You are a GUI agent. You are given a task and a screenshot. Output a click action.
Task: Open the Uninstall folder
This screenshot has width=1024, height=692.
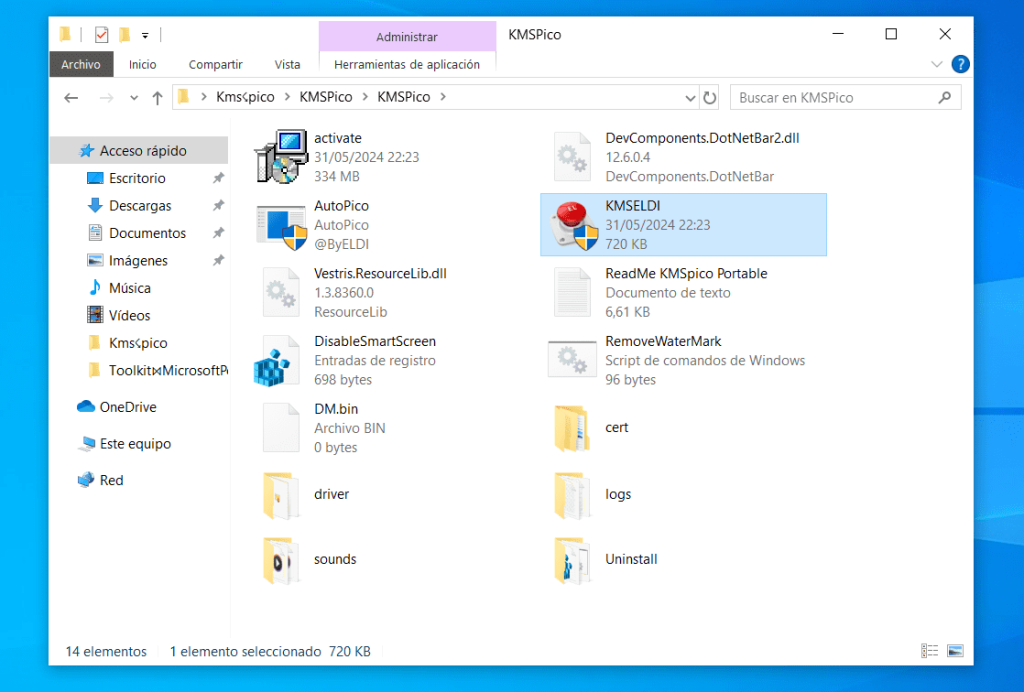point(630,560)
